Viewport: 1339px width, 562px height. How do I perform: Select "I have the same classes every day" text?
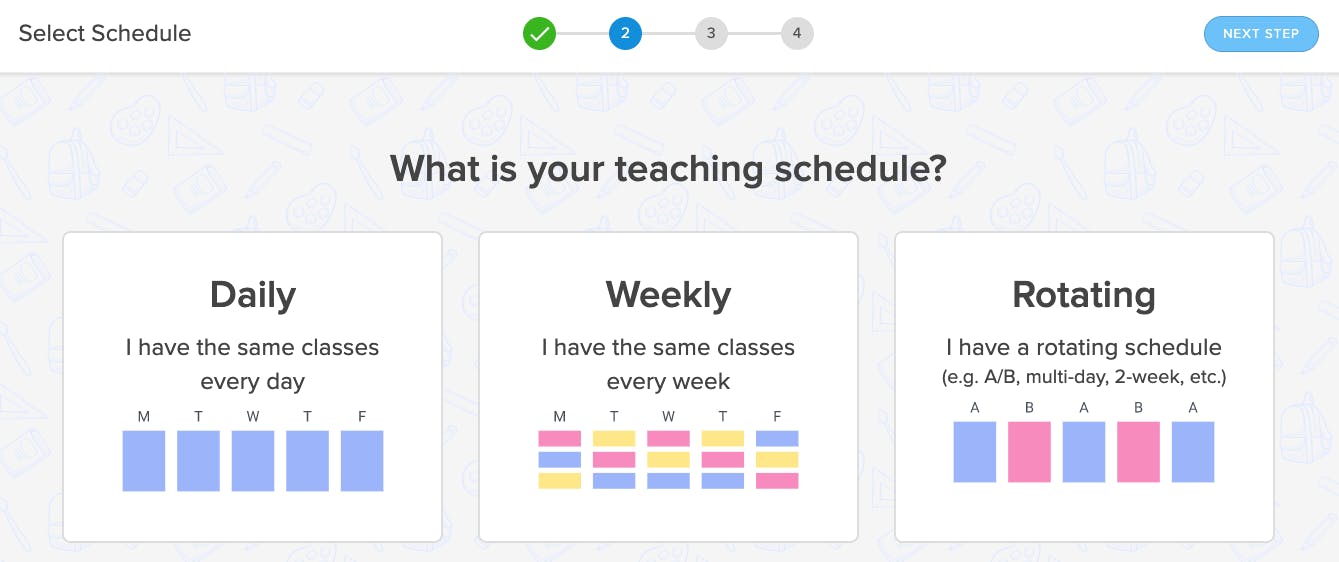coord(252,364)
